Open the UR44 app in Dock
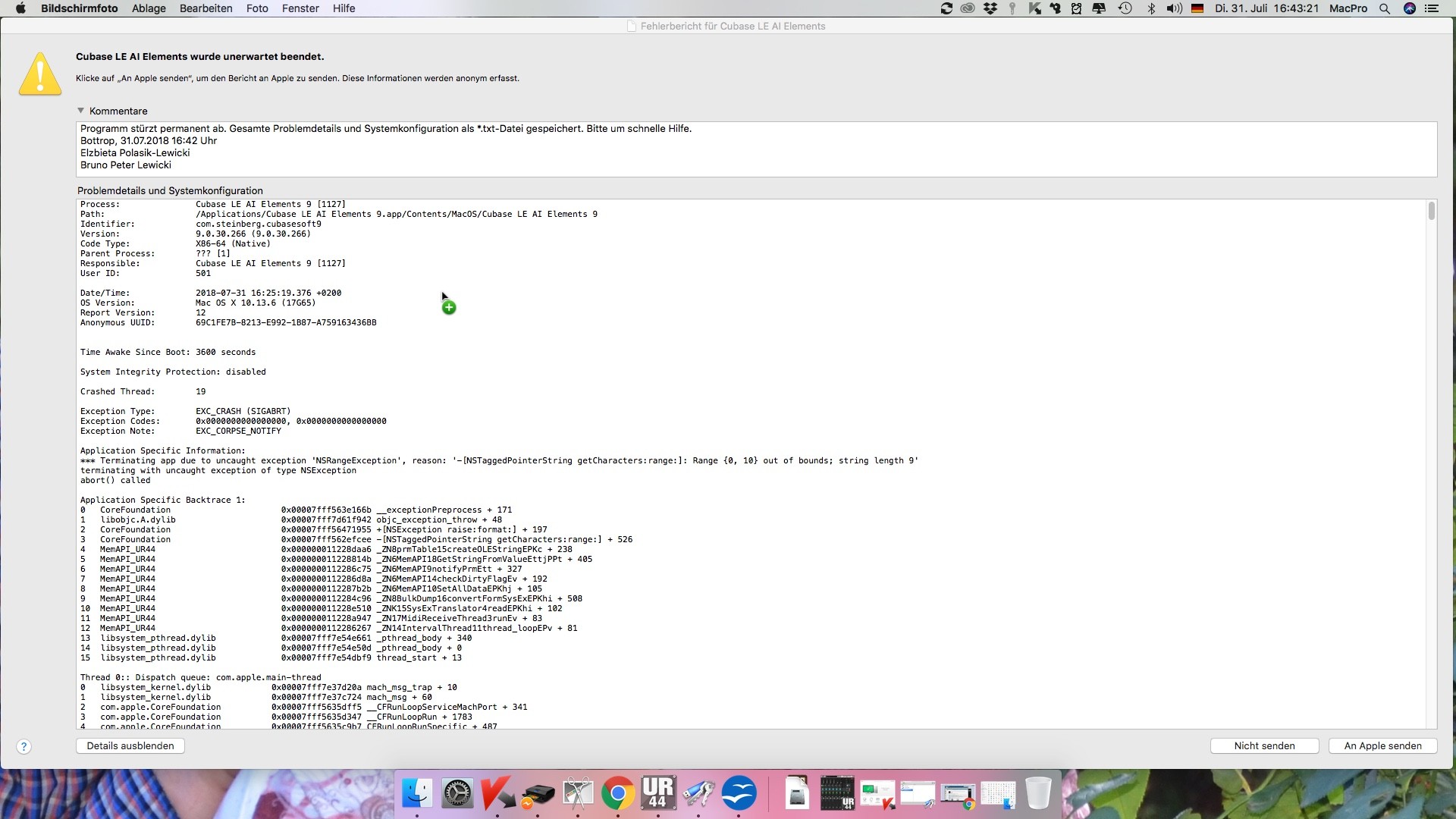Viewport: 1456px width, 819px height. (x=658, y=793)
